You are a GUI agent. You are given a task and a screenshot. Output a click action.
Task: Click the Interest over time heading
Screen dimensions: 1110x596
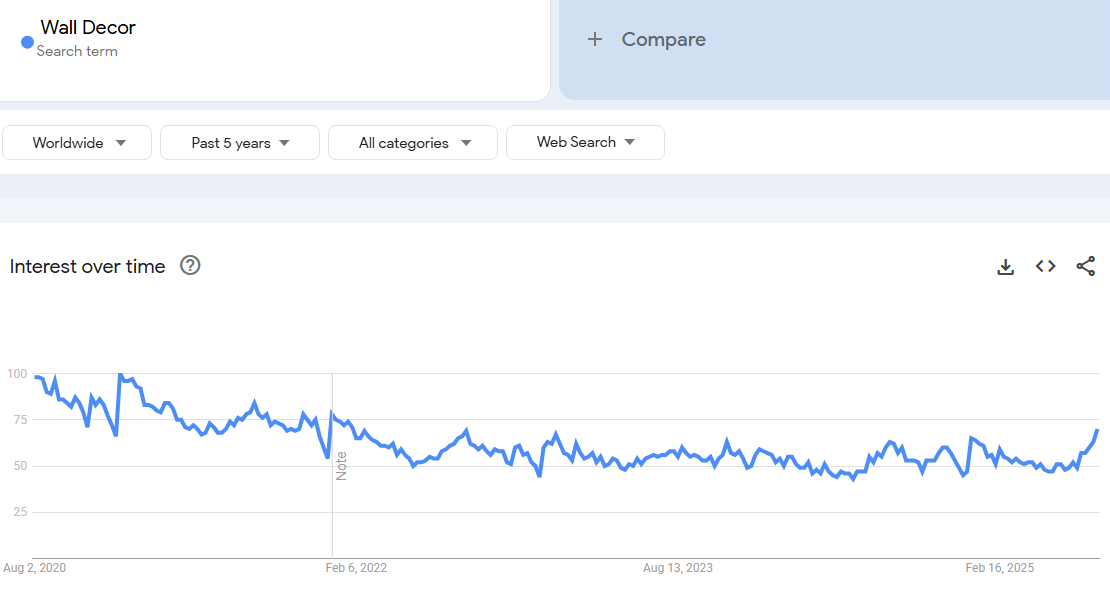pos(88,266)
